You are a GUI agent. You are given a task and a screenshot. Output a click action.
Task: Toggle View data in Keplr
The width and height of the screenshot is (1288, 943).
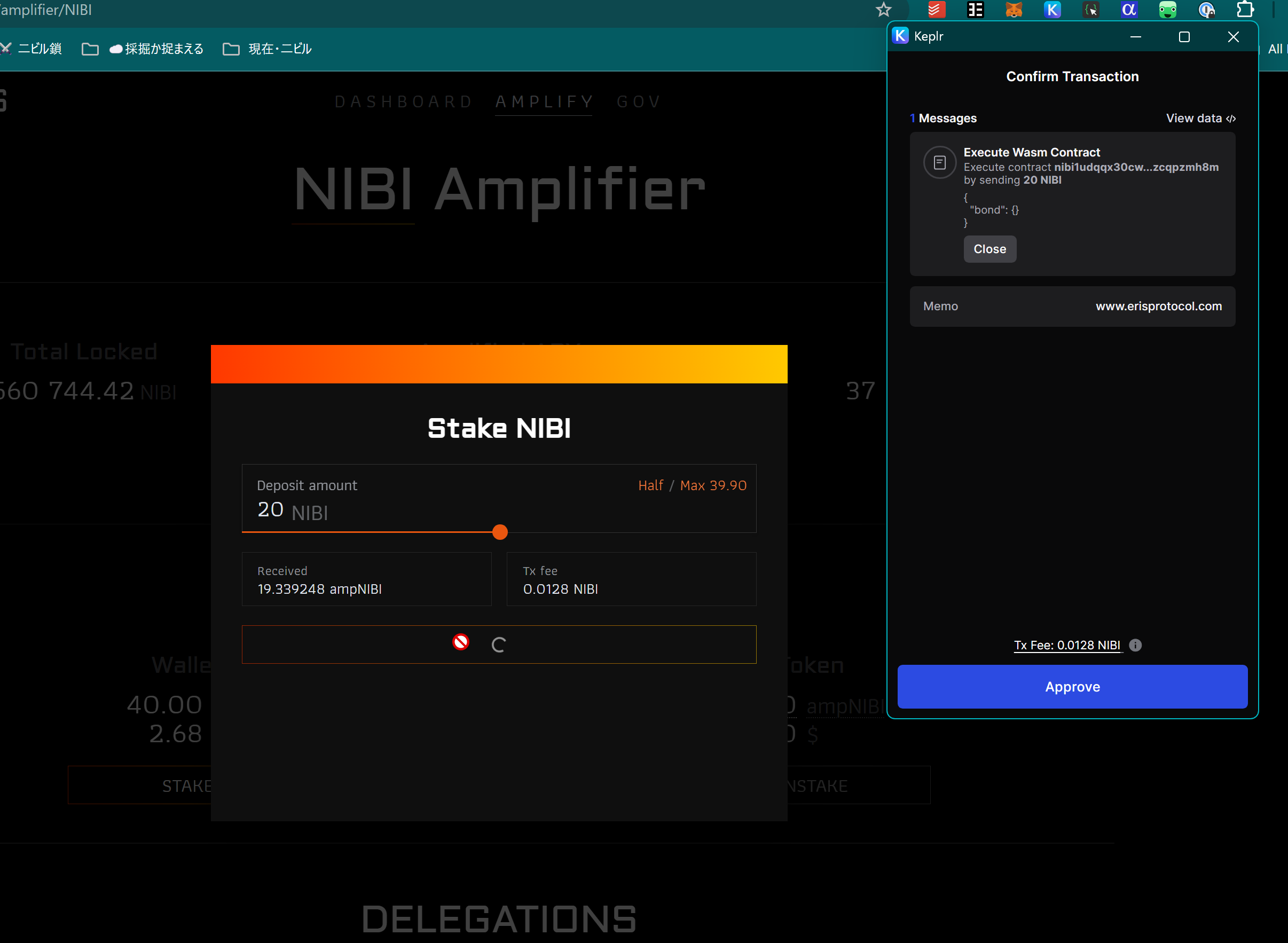[x=1200, y=118]
